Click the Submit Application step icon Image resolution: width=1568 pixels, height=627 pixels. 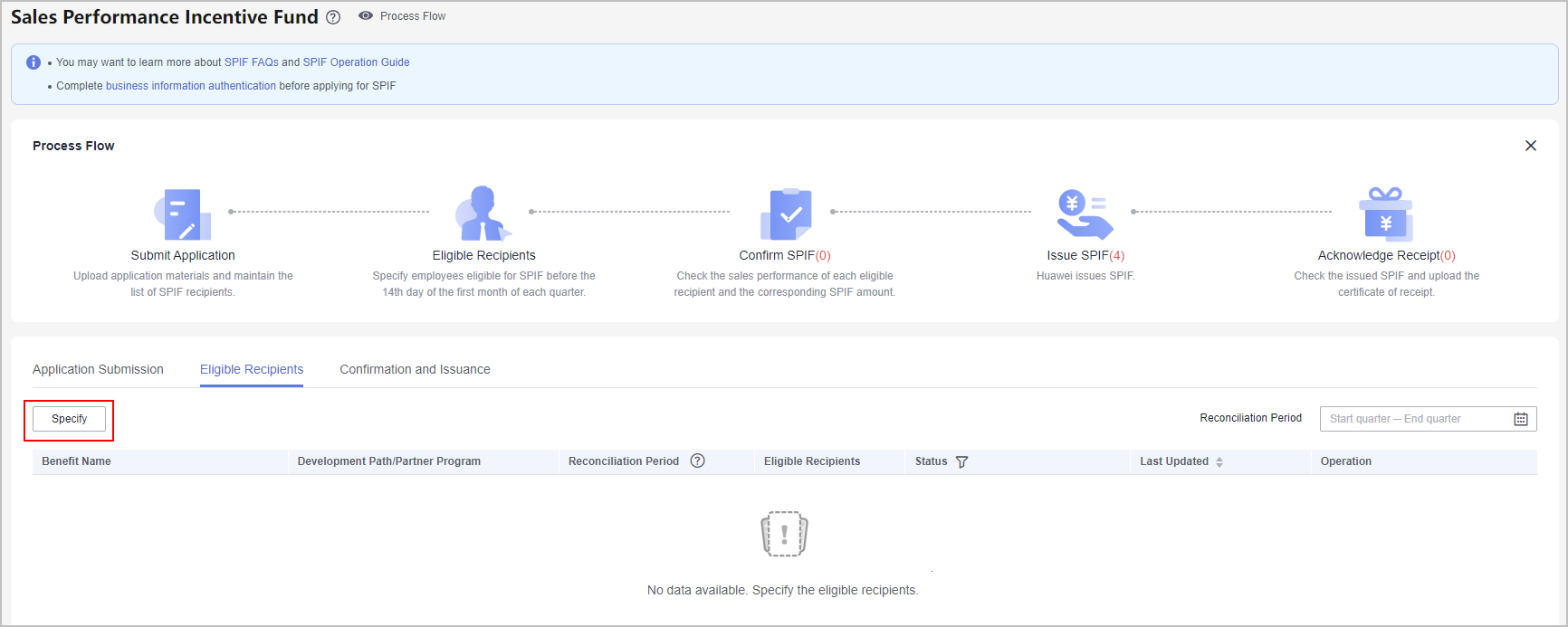182,214
